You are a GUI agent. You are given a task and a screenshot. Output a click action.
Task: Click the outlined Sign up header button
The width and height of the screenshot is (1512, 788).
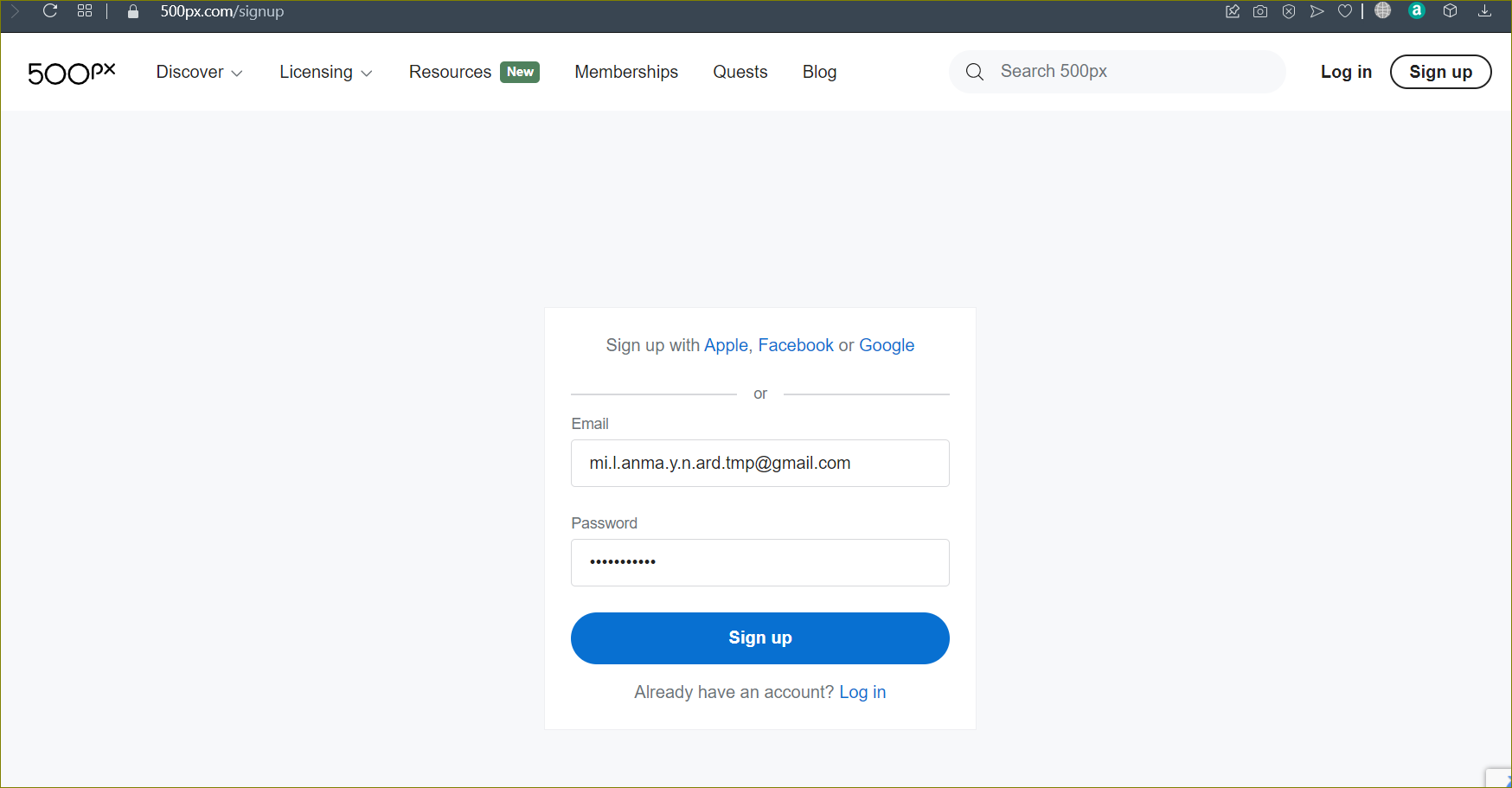1441,72
